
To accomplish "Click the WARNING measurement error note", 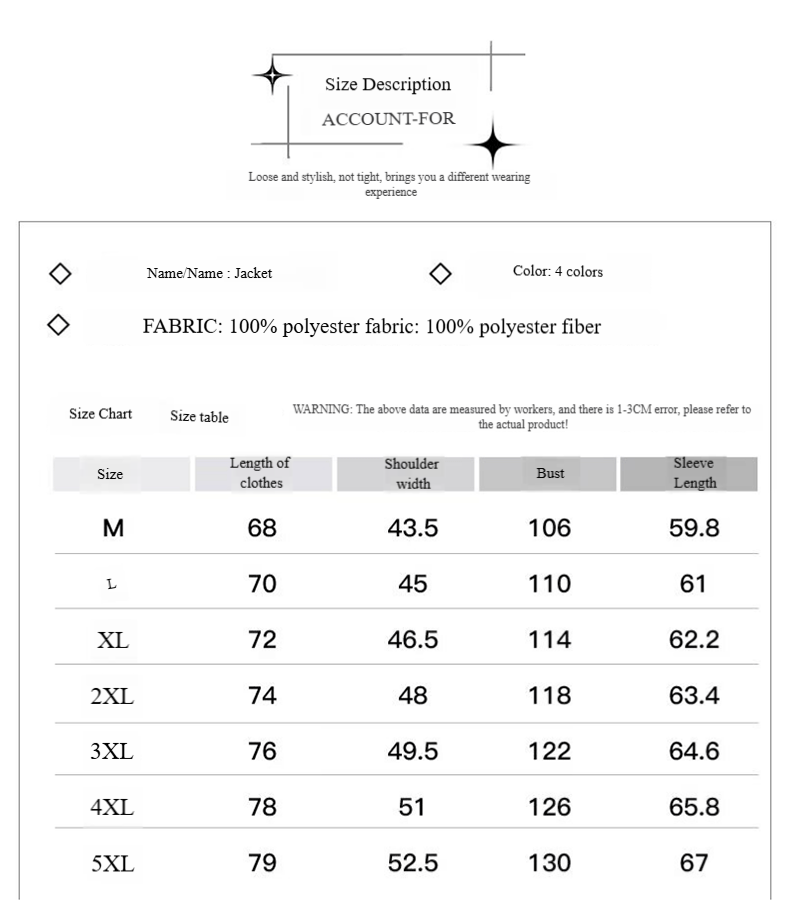I will click(x=522, y=417).
